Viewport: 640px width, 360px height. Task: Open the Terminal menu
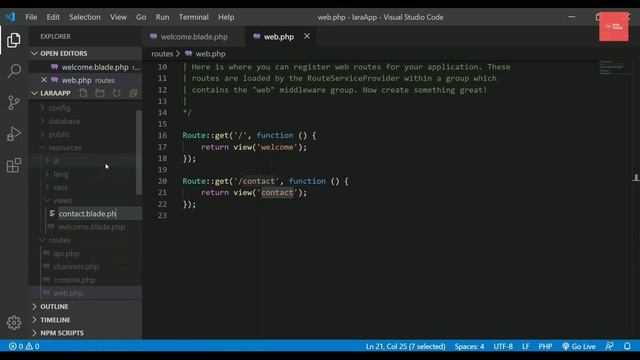pos(193,17)
